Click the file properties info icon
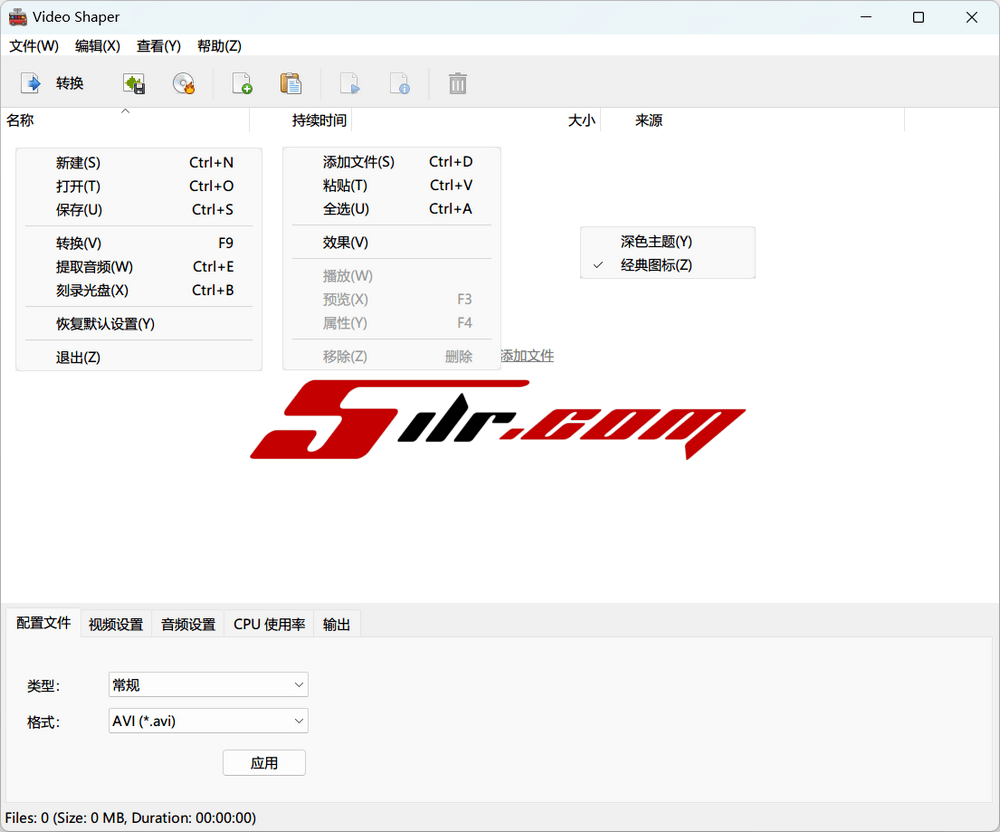 399,84
